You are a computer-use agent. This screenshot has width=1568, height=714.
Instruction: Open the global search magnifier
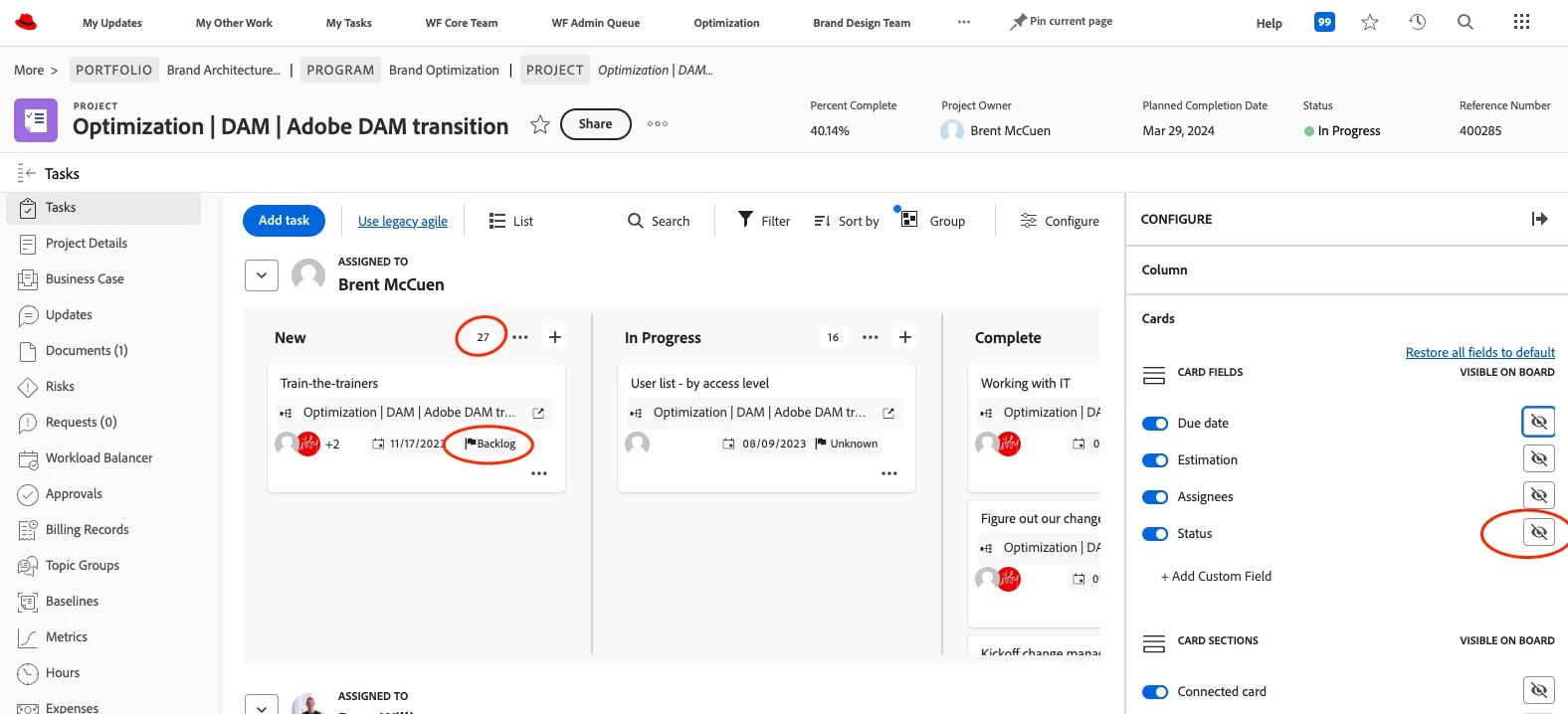[x=1466, y=22]
